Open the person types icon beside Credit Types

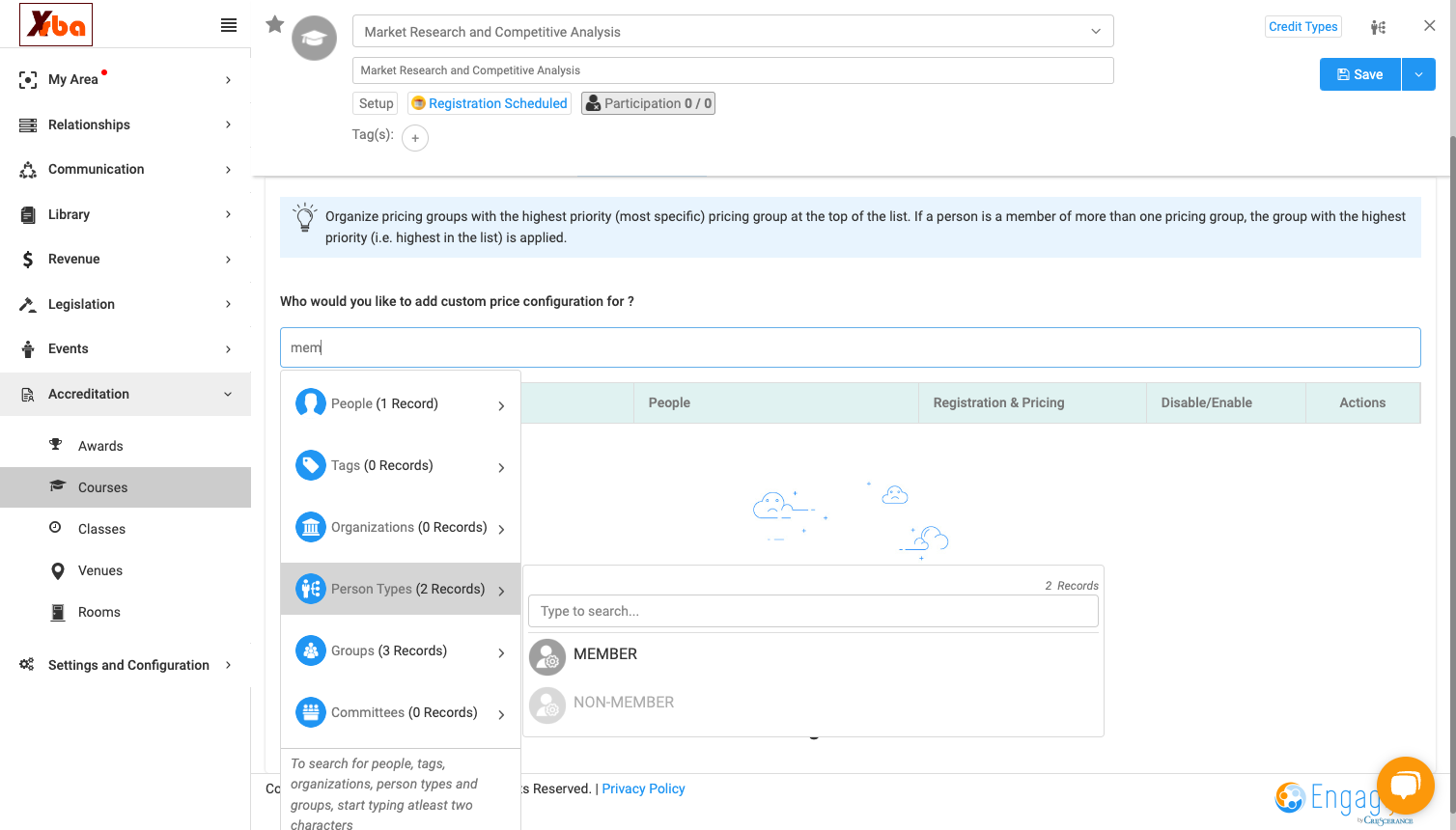[1378, 27]
